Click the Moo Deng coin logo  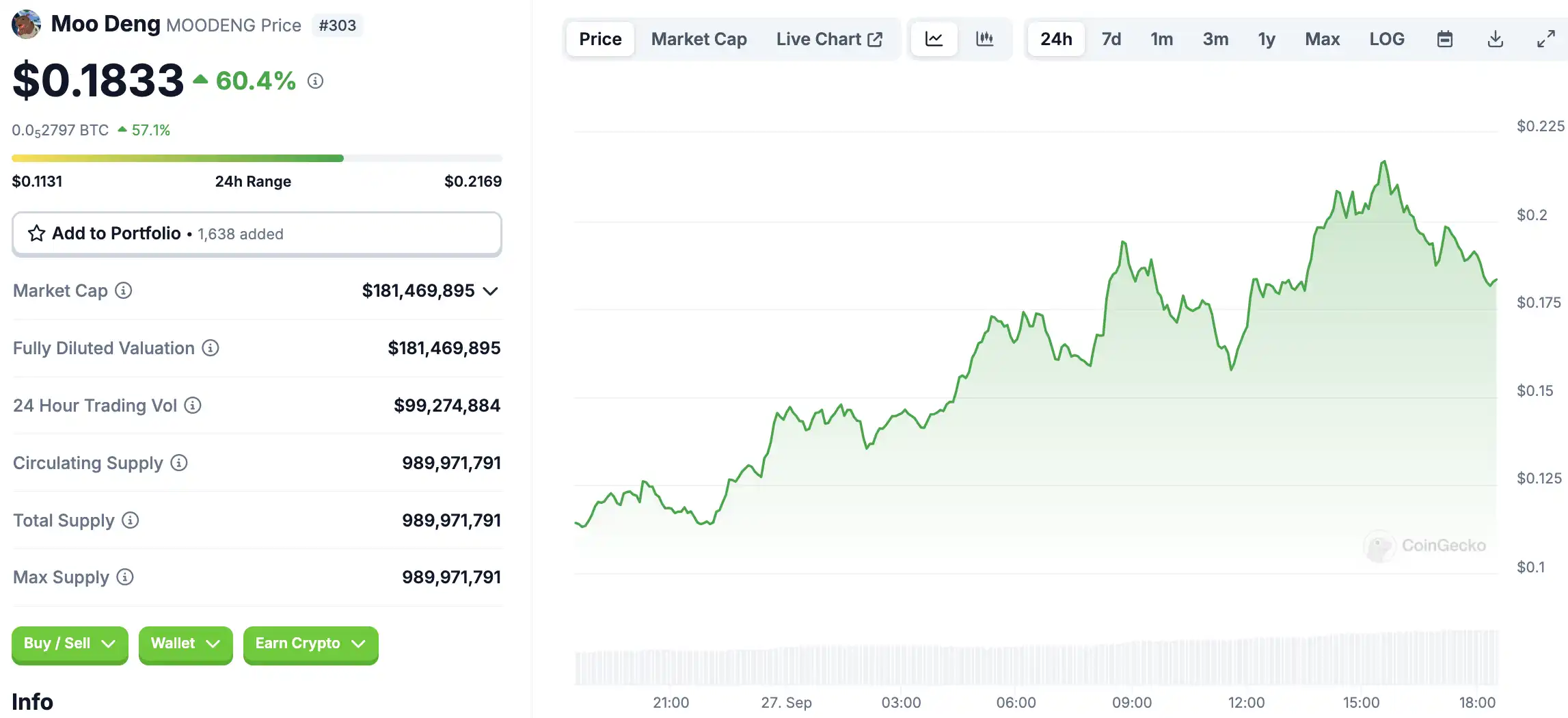[27, 25]
